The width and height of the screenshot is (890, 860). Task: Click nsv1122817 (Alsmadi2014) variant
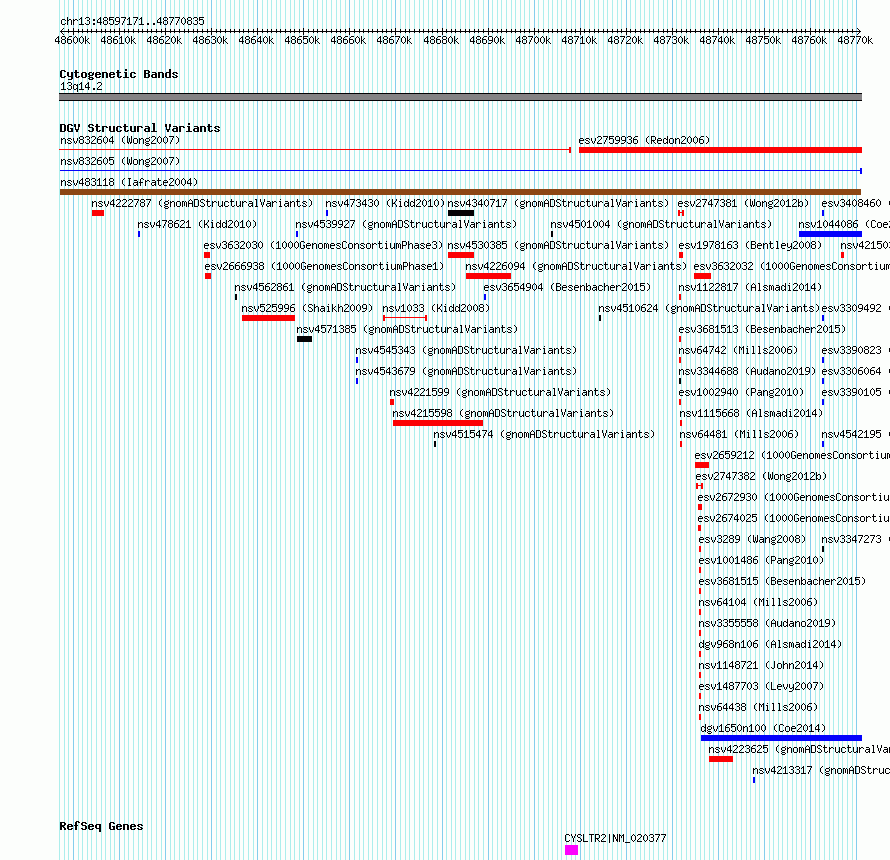[750, 287]
